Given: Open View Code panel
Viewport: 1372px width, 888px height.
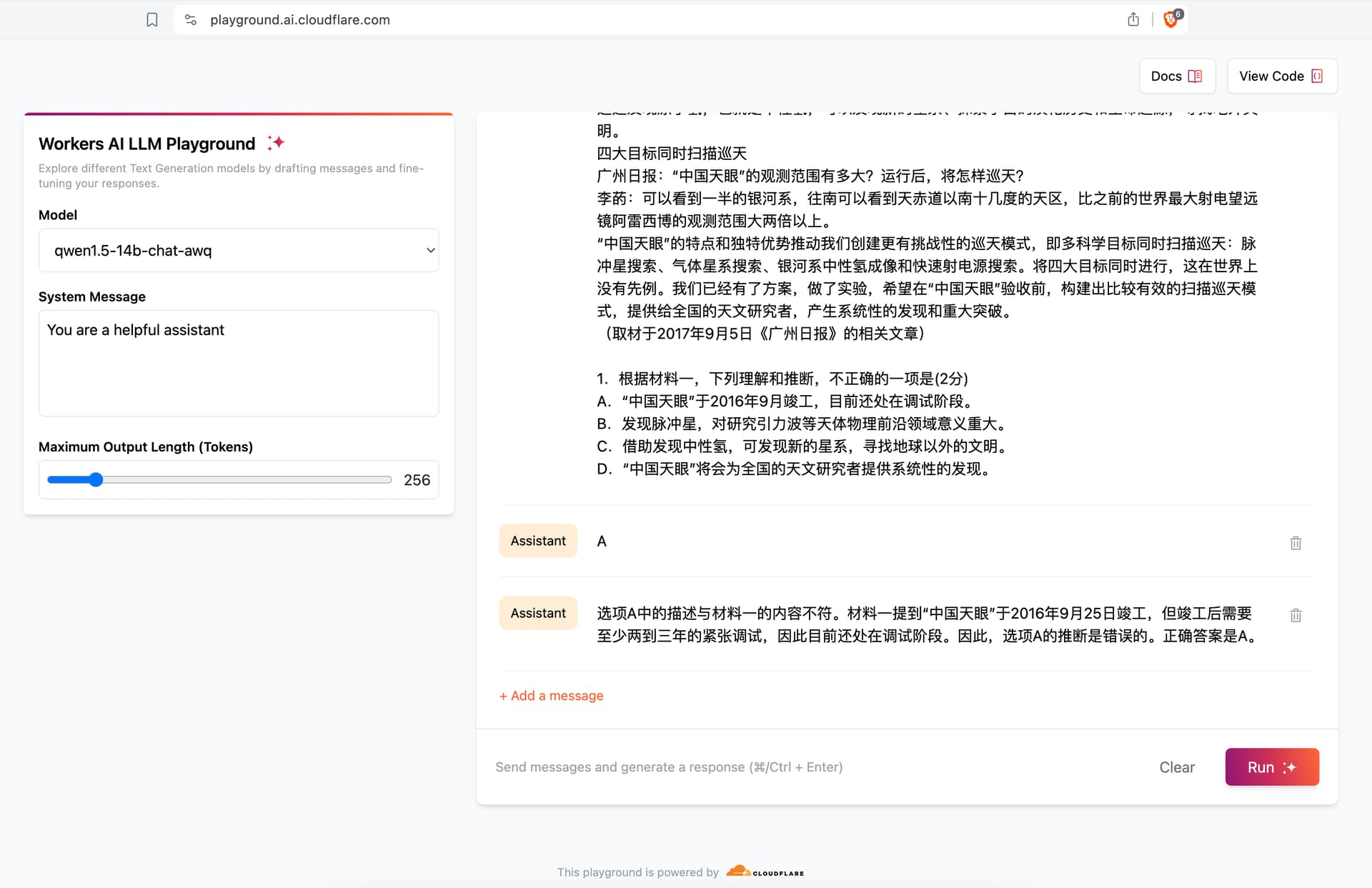Looking at the screenshot, I should pos(1281,76).
